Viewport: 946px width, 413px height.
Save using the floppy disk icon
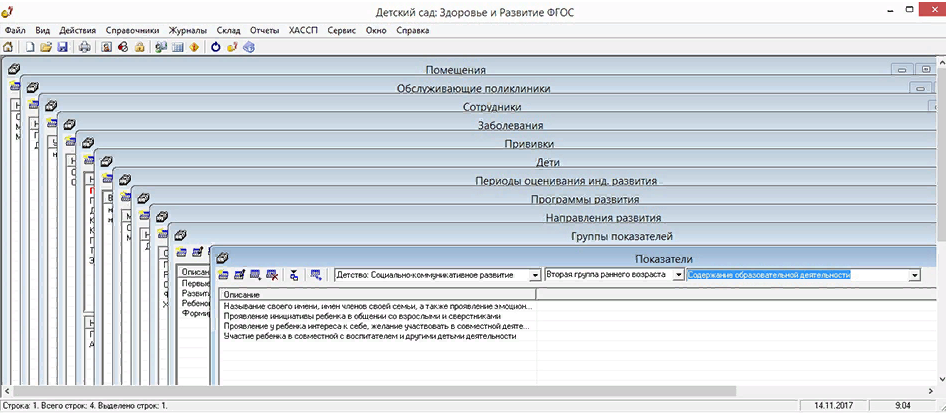[62, 47]
